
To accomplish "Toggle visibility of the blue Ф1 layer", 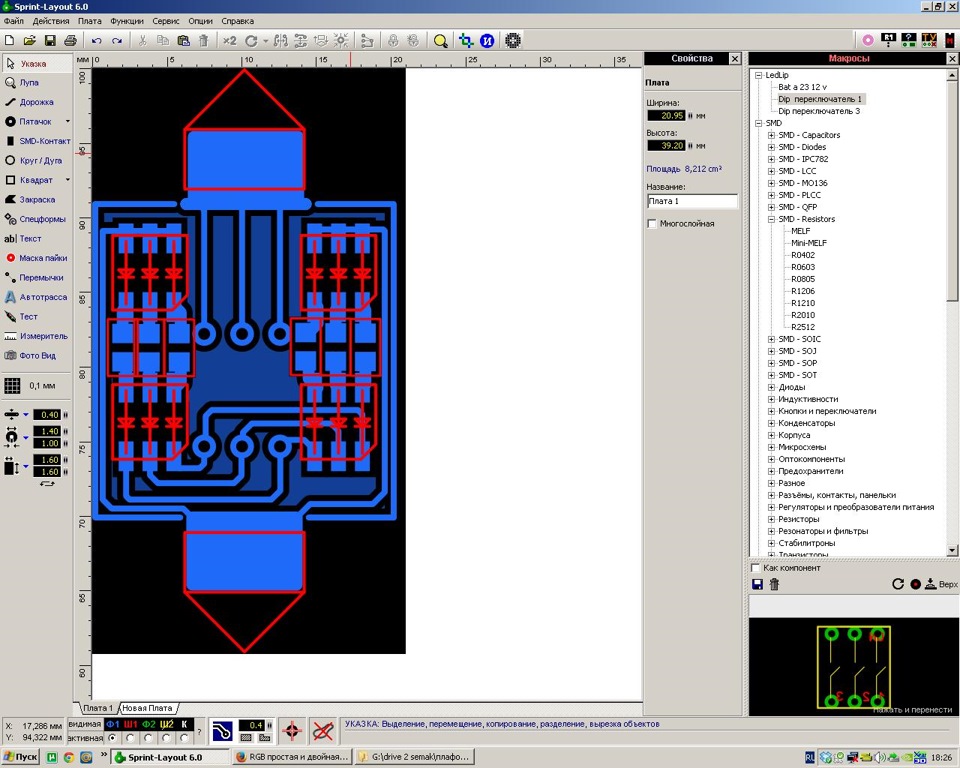I will coord(113,725).
